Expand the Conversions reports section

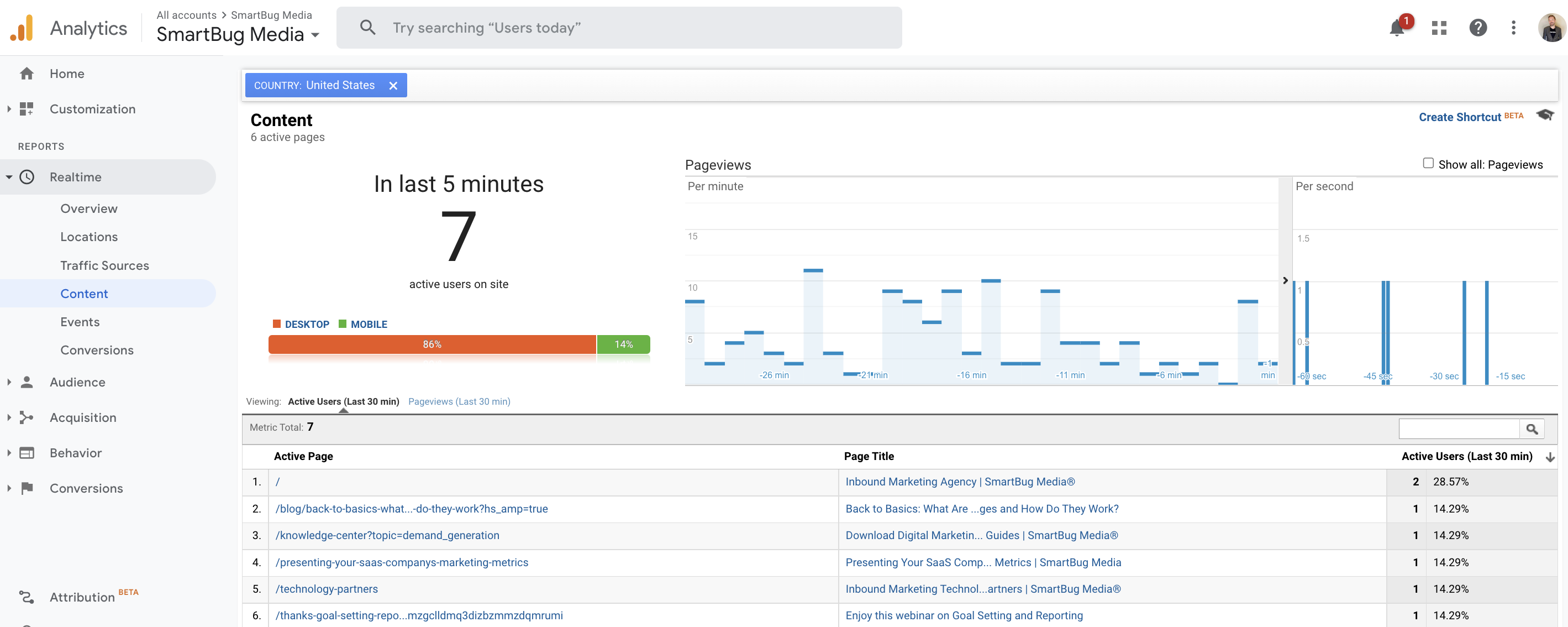[x=9, y=488]
